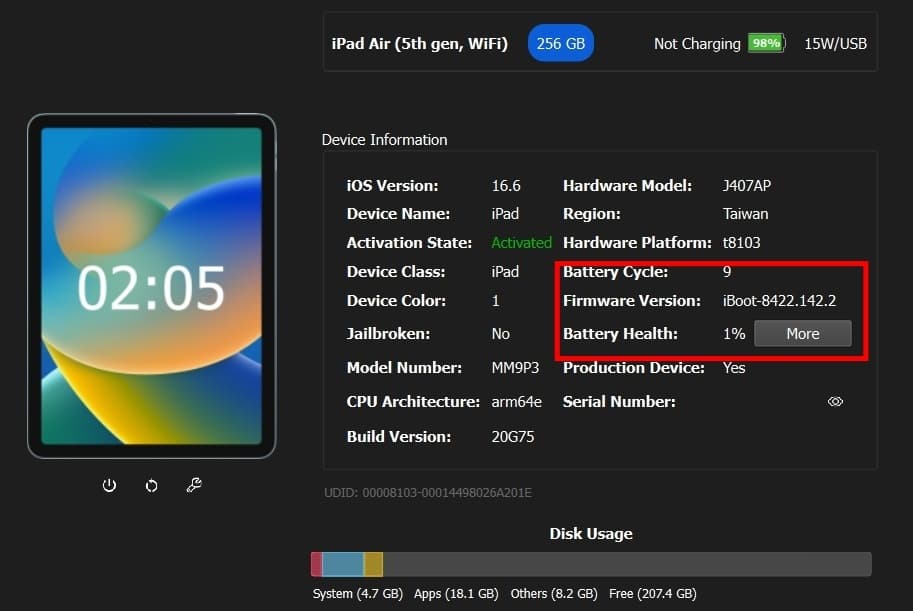Click the 'Serial Number:' label
Screen dimensions: 913x611
click(x=619, y=402)
